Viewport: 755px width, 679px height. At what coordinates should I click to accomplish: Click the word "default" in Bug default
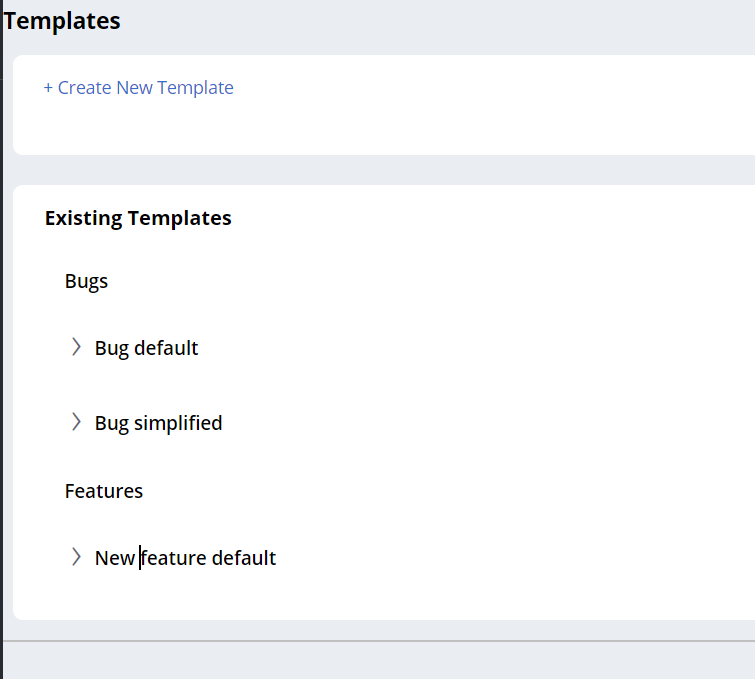[x=166, y=348]
